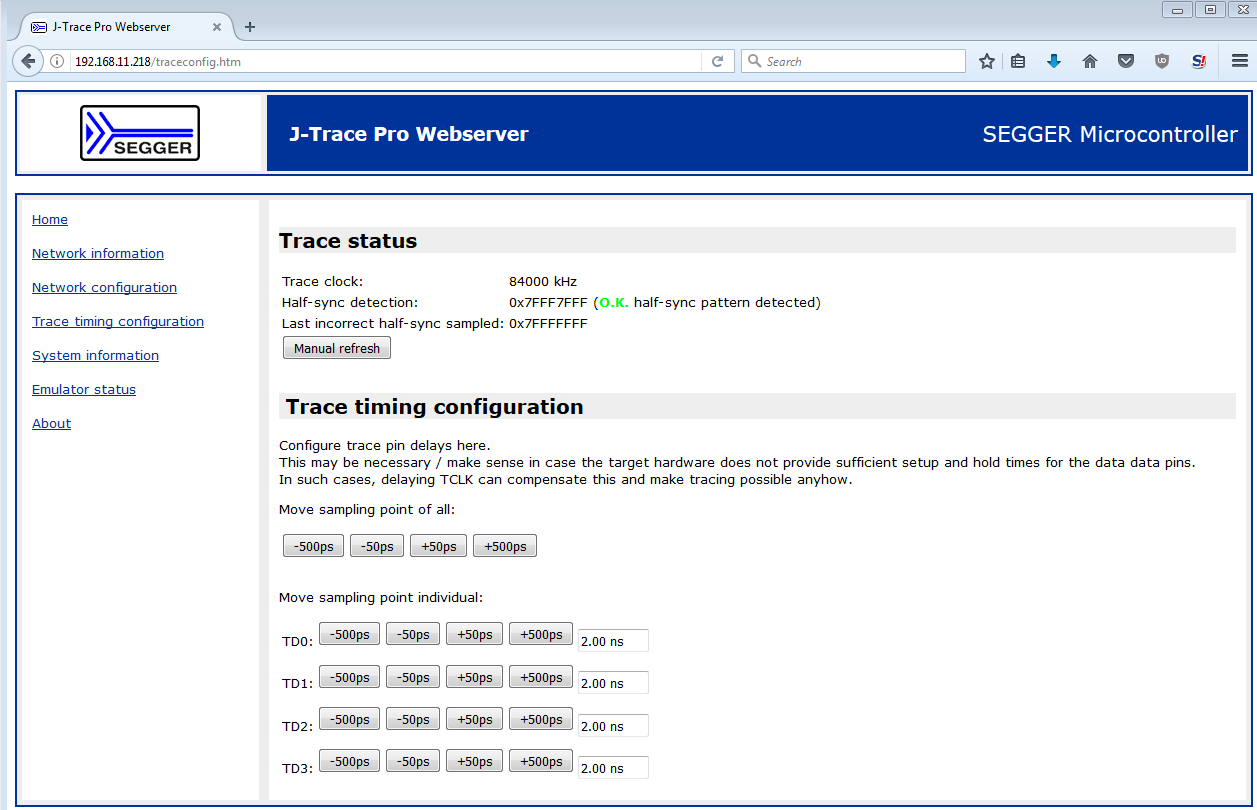Viewport: 1257px width, 810px height.
Task: Close the J-Trace Pro Webserver tab
Action: 217,27
